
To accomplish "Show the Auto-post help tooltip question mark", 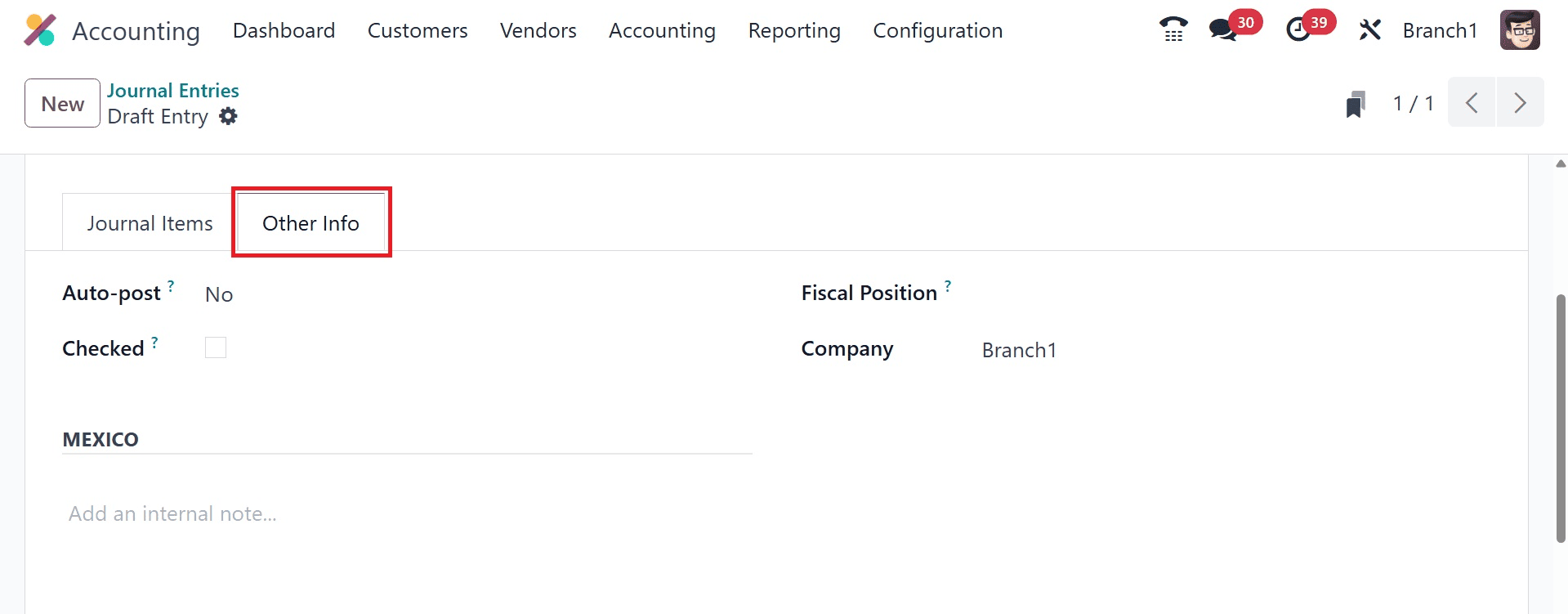I will coord(171,285).
